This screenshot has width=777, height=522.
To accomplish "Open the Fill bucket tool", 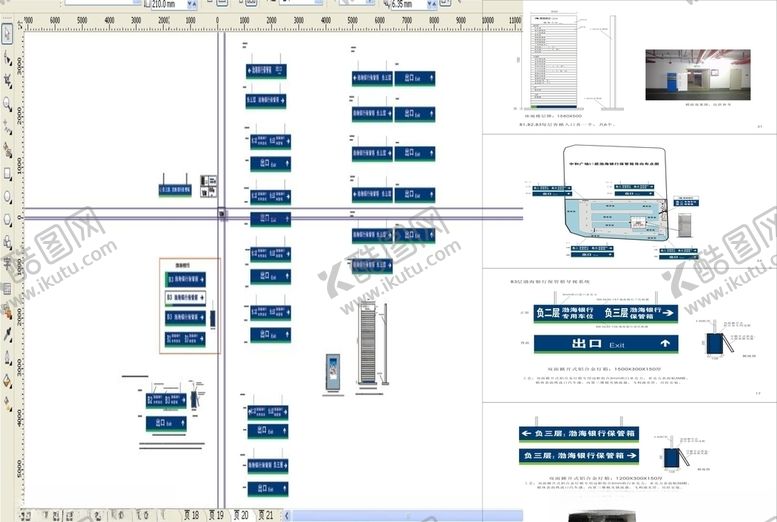I will [x=7, y=381].
